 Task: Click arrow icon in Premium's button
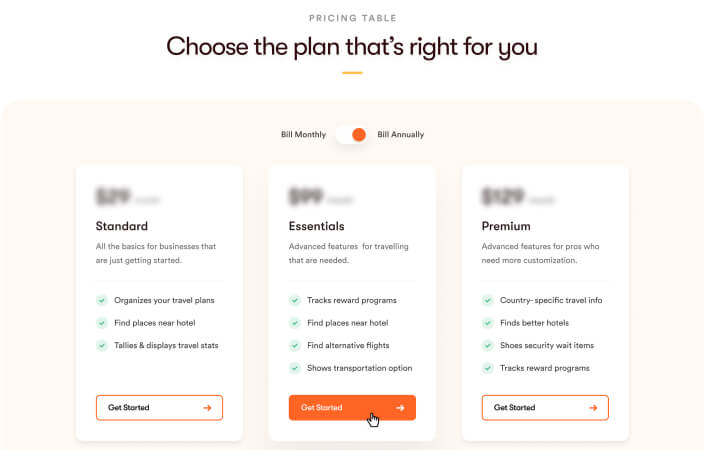point(593,408)
